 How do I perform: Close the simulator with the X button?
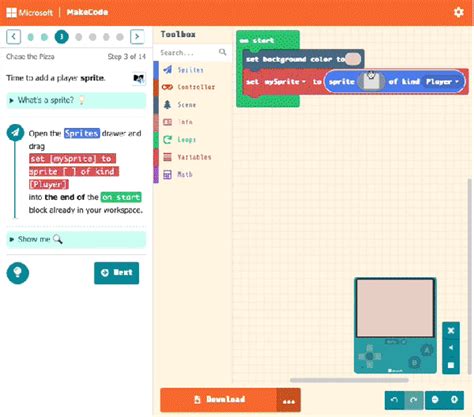click(451, 330)
